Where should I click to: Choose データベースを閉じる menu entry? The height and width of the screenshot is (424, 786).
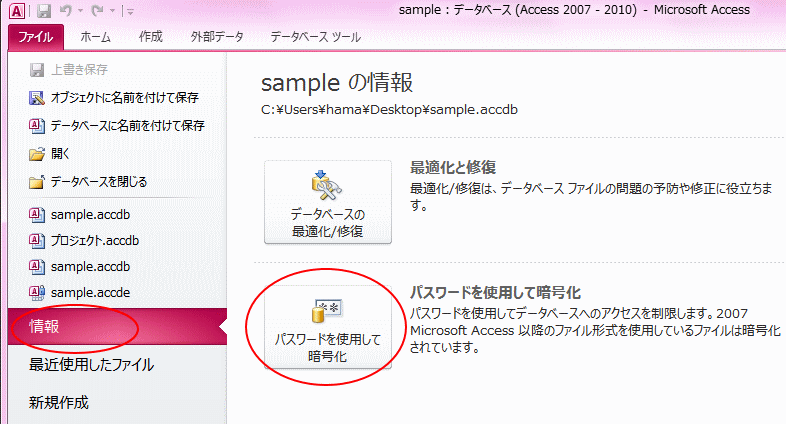click(x=99, y=181)
